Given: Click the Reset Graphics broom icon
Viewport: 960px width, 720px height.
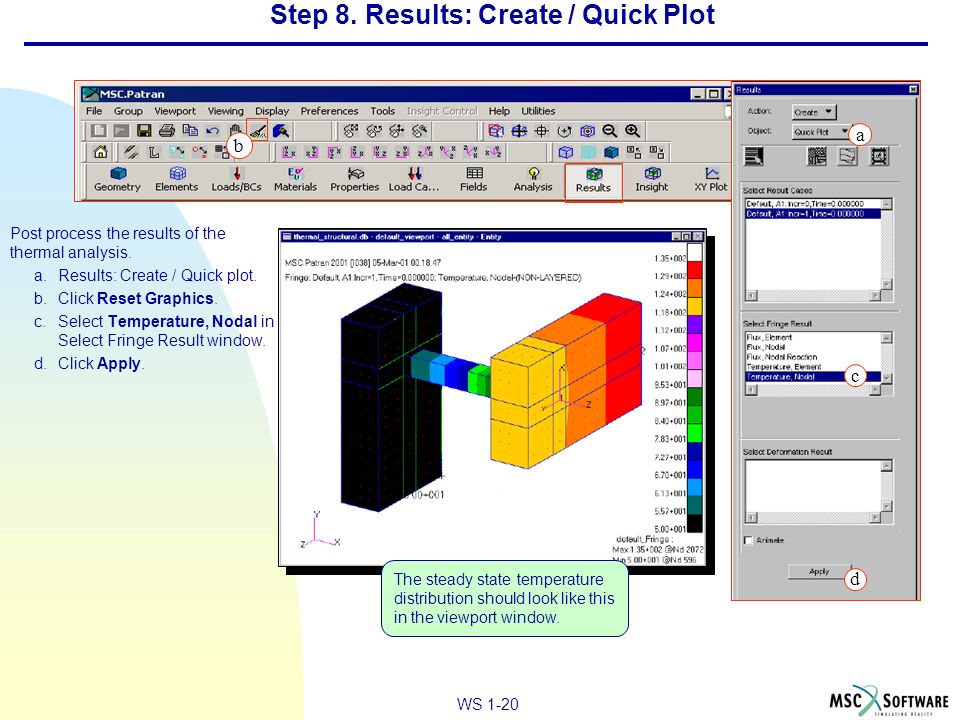Looking at the screenshot, I should click(258, 130).
